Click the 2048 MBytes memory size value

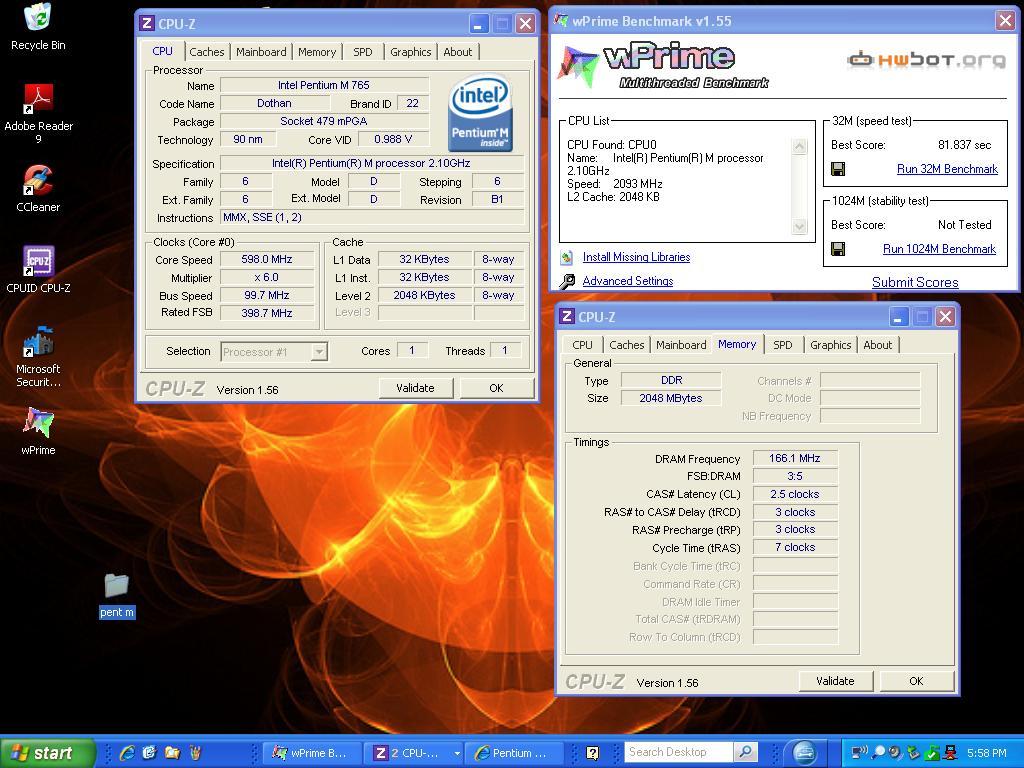pos(671,398)
